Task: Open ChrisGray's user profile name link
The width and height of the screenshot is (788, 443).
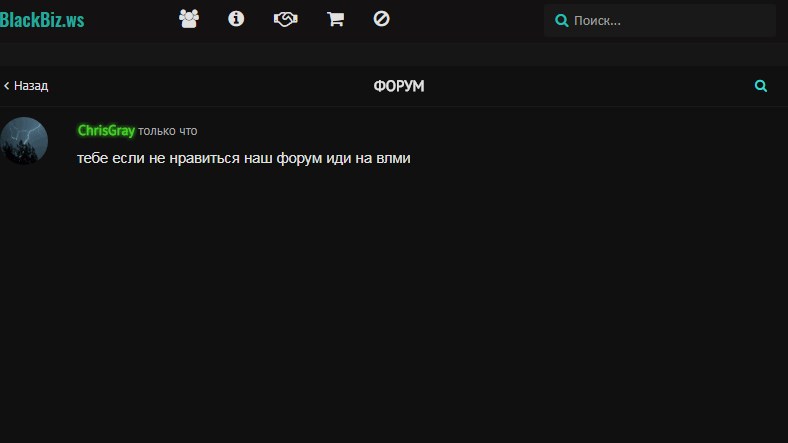Action: coord(106,131)
